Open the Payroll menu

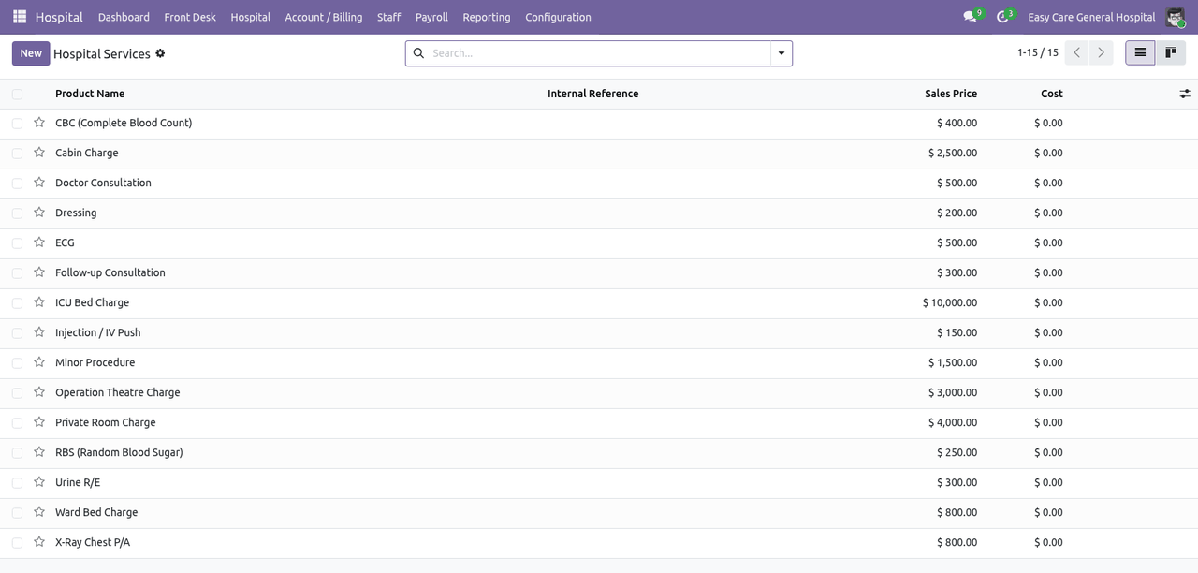[x=432, y=17]
